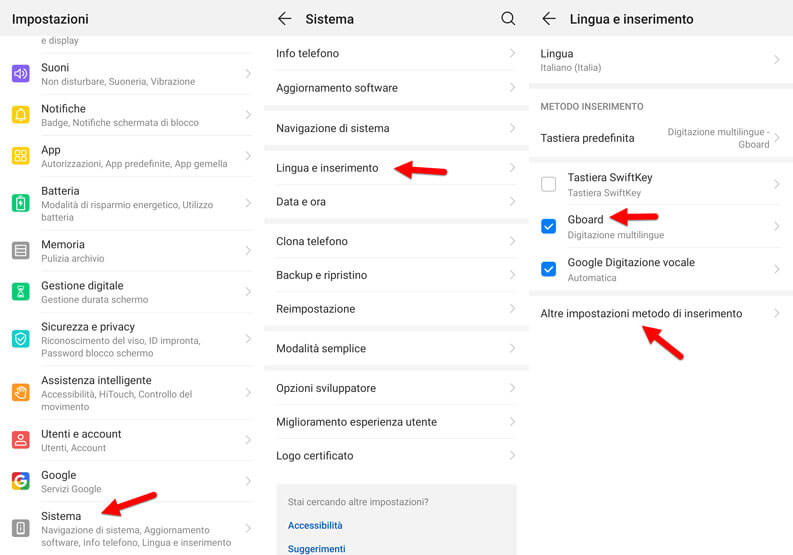The image size is (793, 555).
Task: Open the Accessibilità link
Action: point(315,525)
